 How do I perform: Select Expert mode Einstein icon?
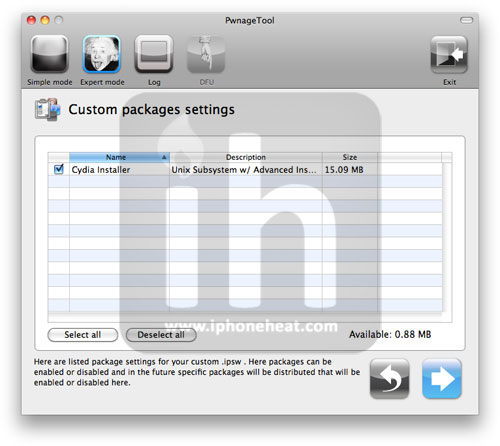pos(101,54)
